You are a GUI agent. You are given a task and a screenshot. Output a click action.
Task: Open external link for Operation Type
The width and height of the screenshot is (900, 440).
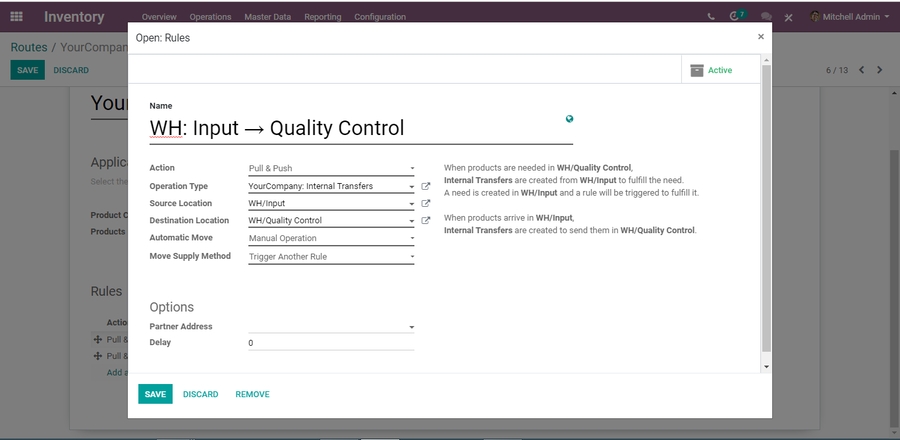point(425,186)
